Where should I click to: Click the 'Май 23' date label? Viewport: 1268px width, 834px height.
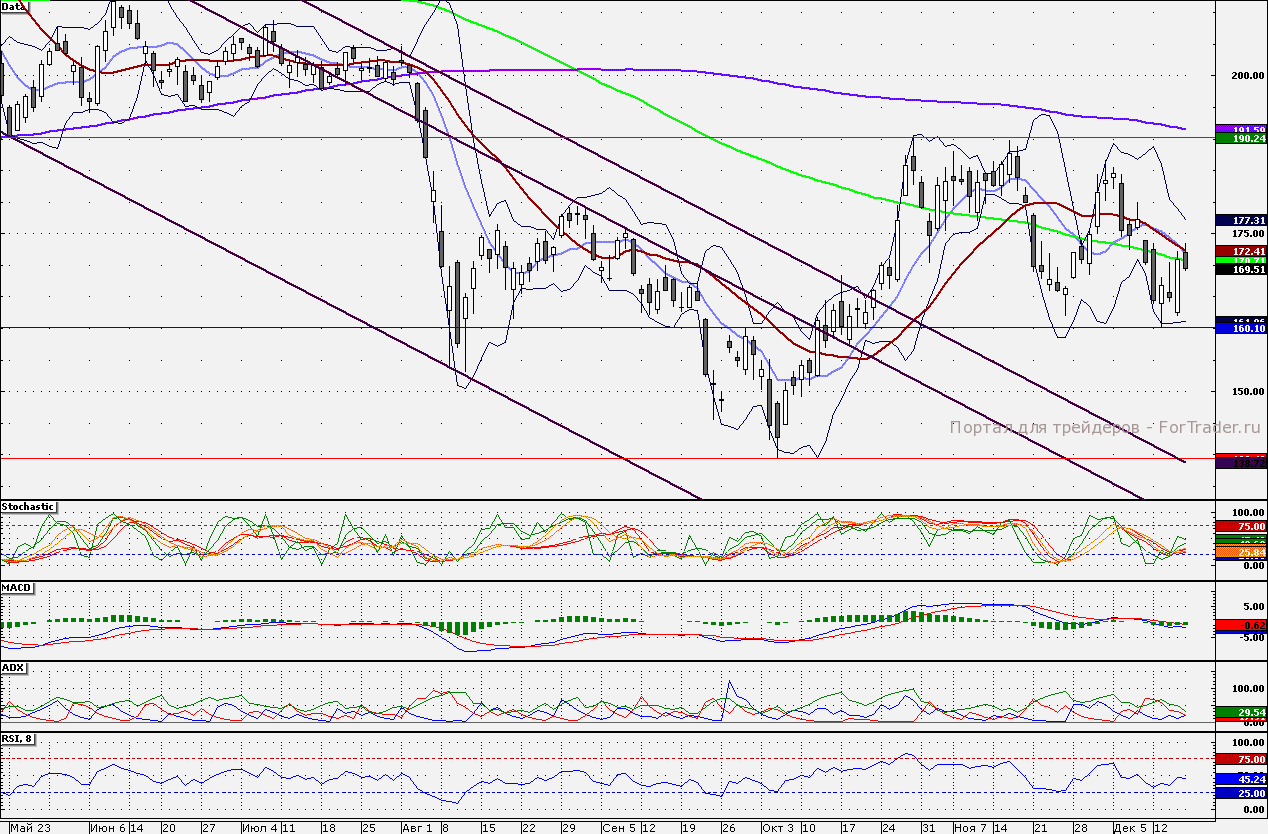tap(30, 827)
